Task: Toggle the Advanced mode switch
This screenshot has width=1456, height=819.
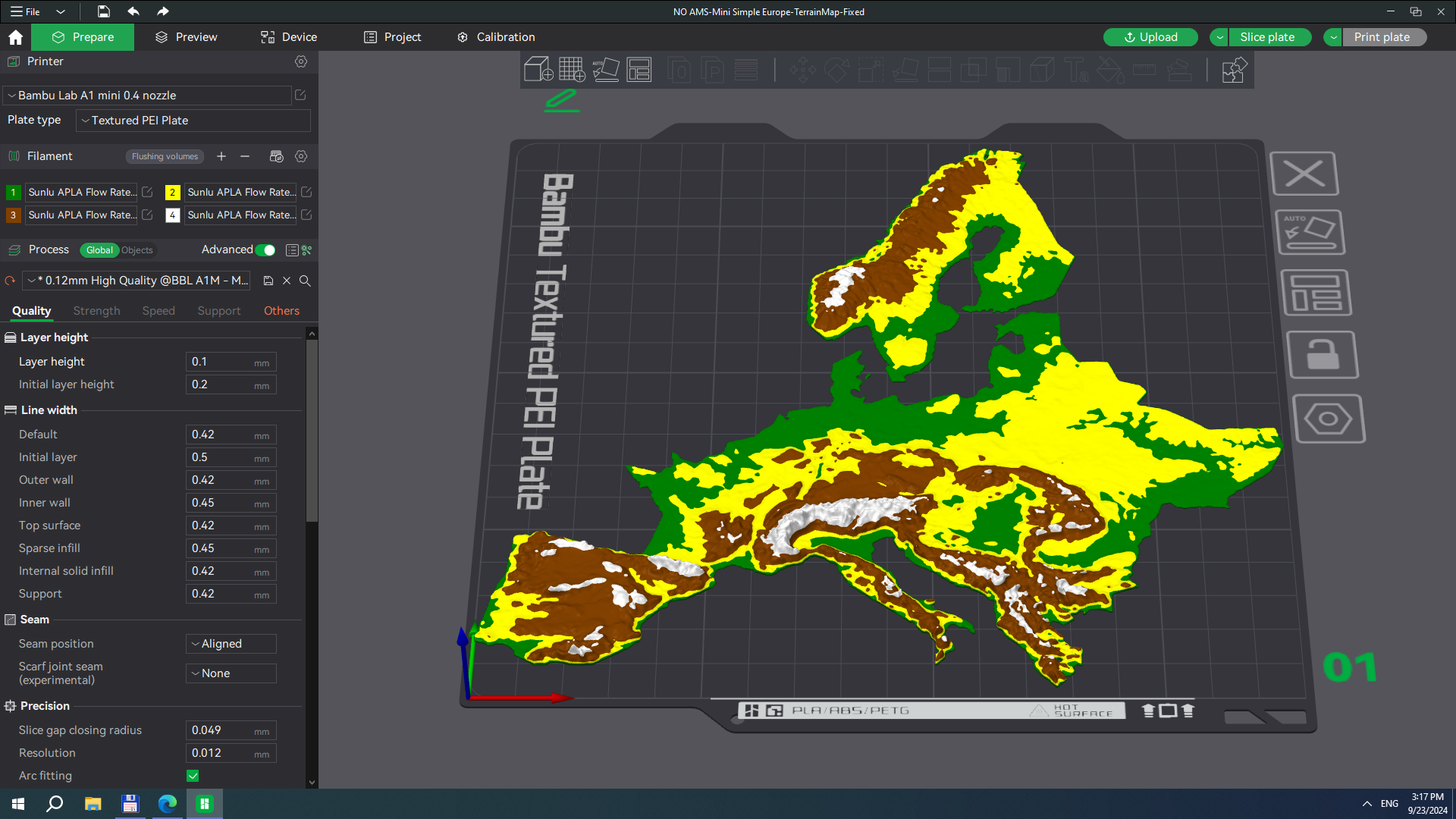Action: point(265,250)
